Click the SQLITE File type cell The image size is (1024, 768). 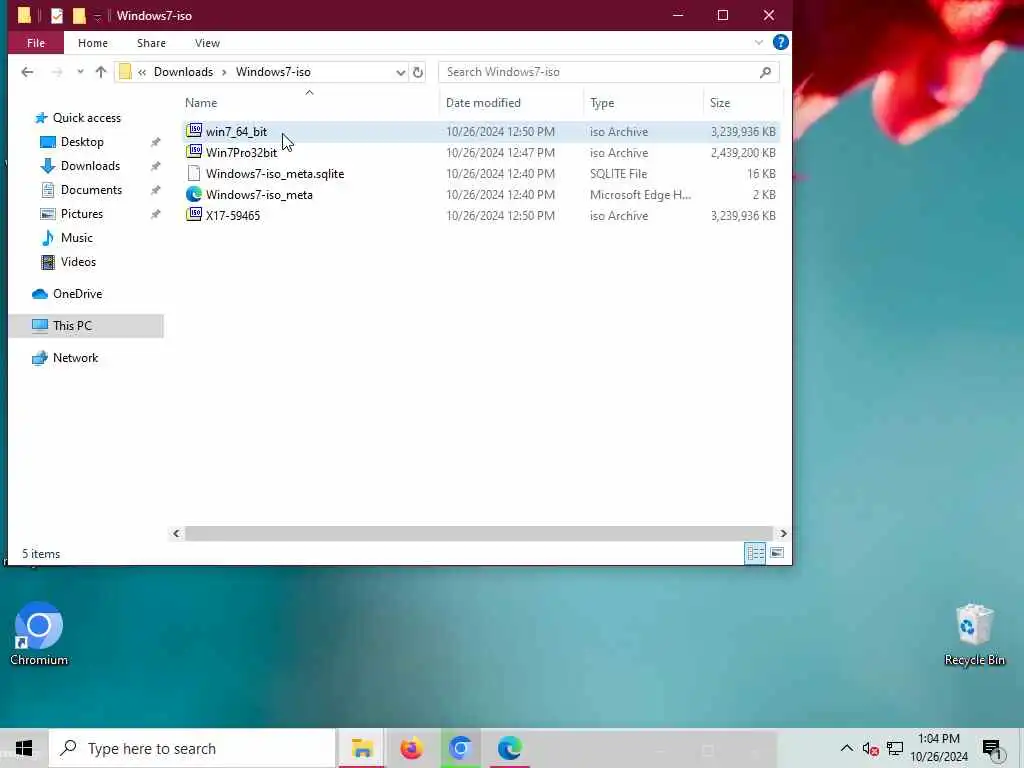tap(618, 174)
